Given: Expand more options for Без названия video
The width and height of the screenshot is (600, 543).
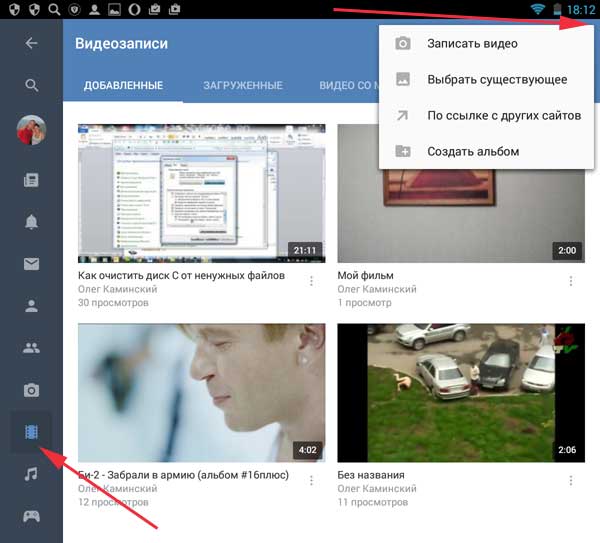Looking at the screenshot, I should click(571, 481).
